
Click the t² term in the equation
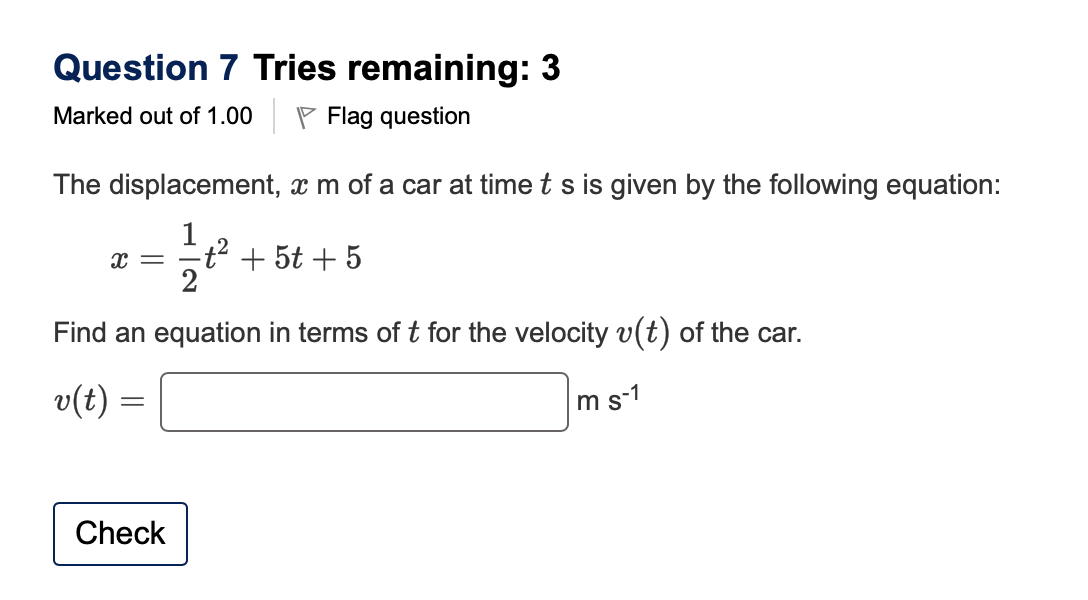tap(215, 253)
